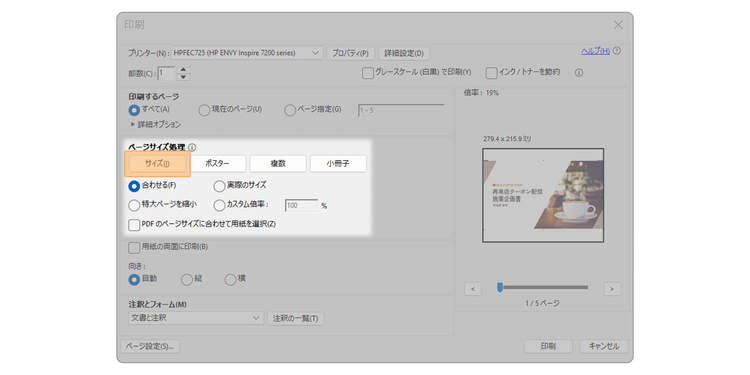Switch to 複数 tab button
The height and width of the screenshot is (375, 750).
tap(278, 164)
